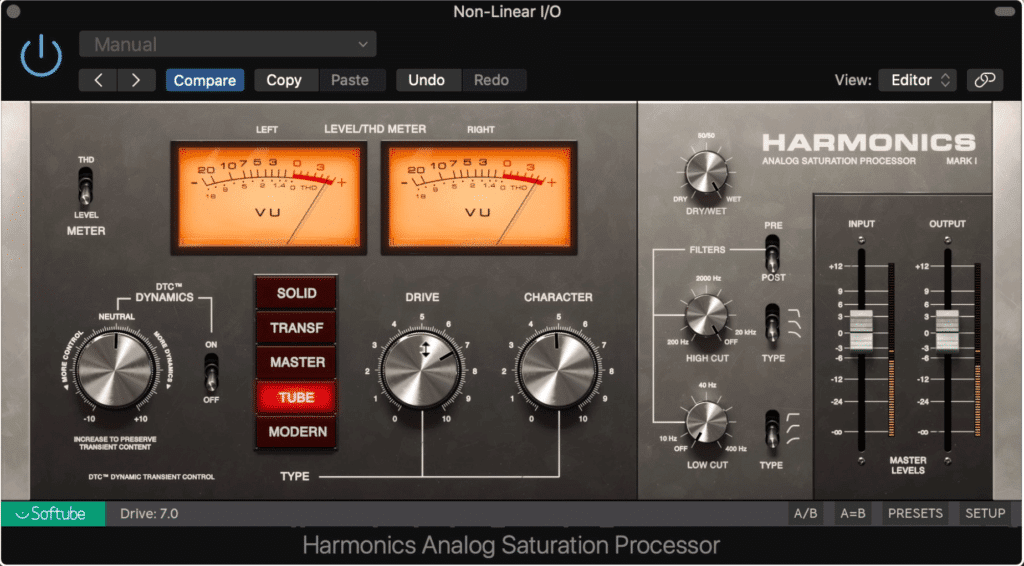Click the A=B copy button
Viewport: 1024px width, 566px height.
853,514
